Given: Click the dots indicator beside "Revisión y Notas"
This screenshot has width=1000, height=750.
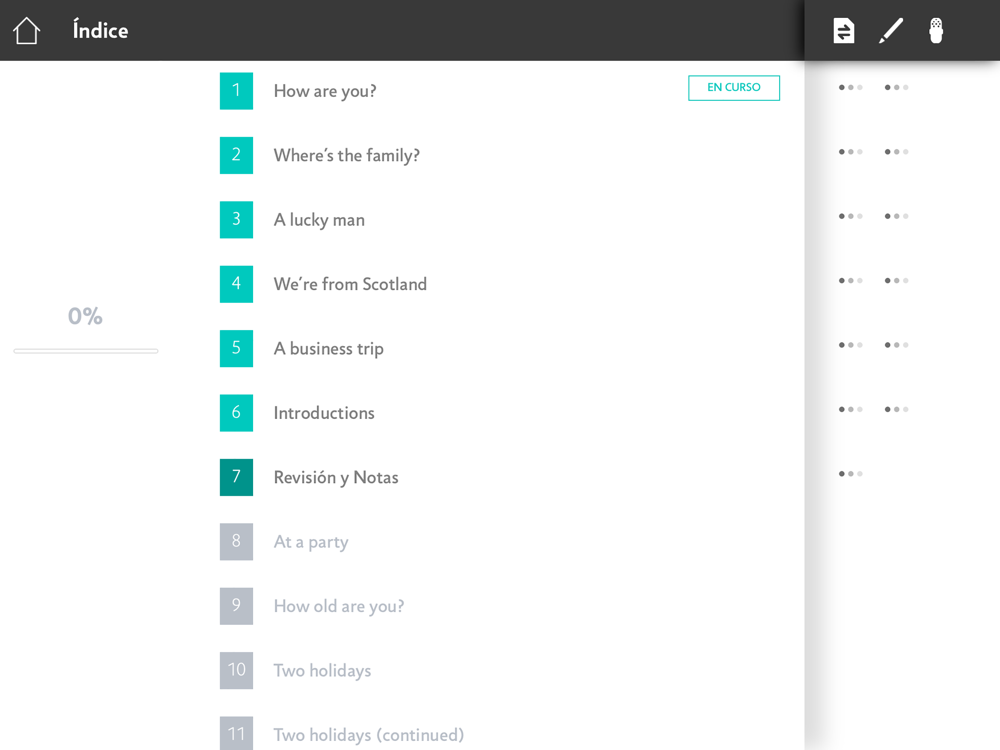Looking at the screenshot, I should pos(850,474).
